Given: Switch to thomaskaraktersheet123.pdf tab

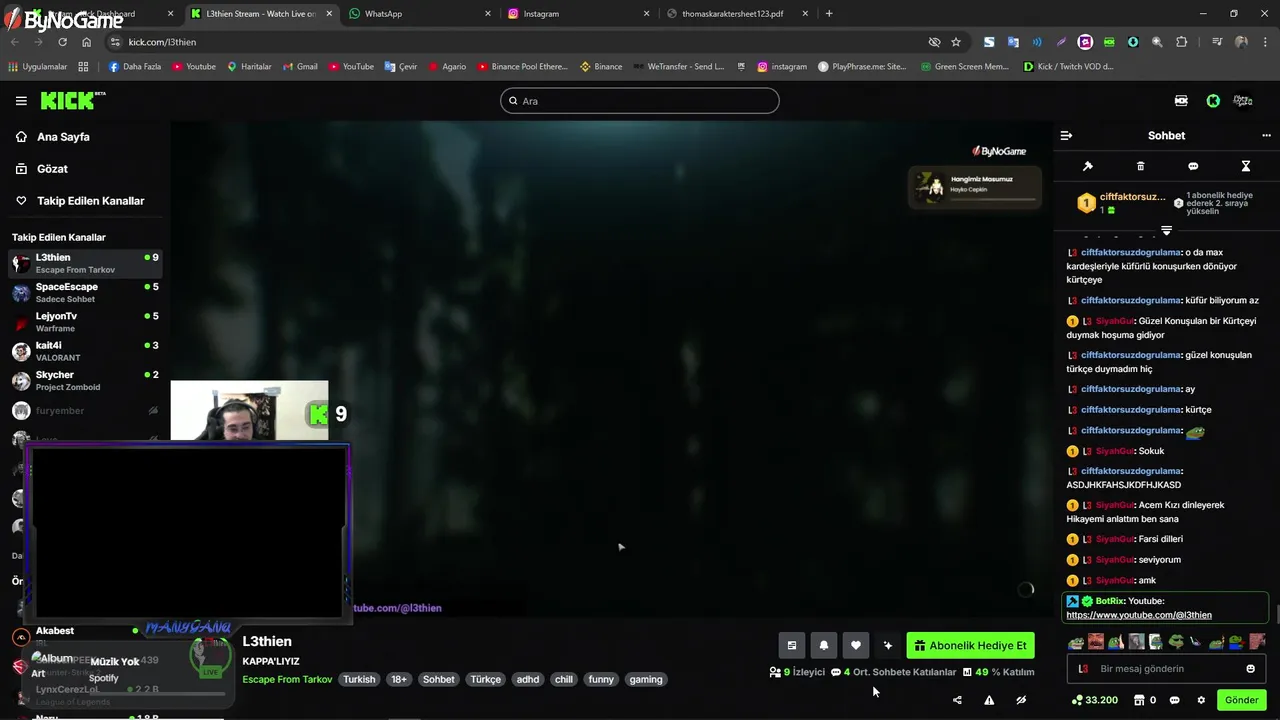Looking at the screenshot, I should 735,14.
